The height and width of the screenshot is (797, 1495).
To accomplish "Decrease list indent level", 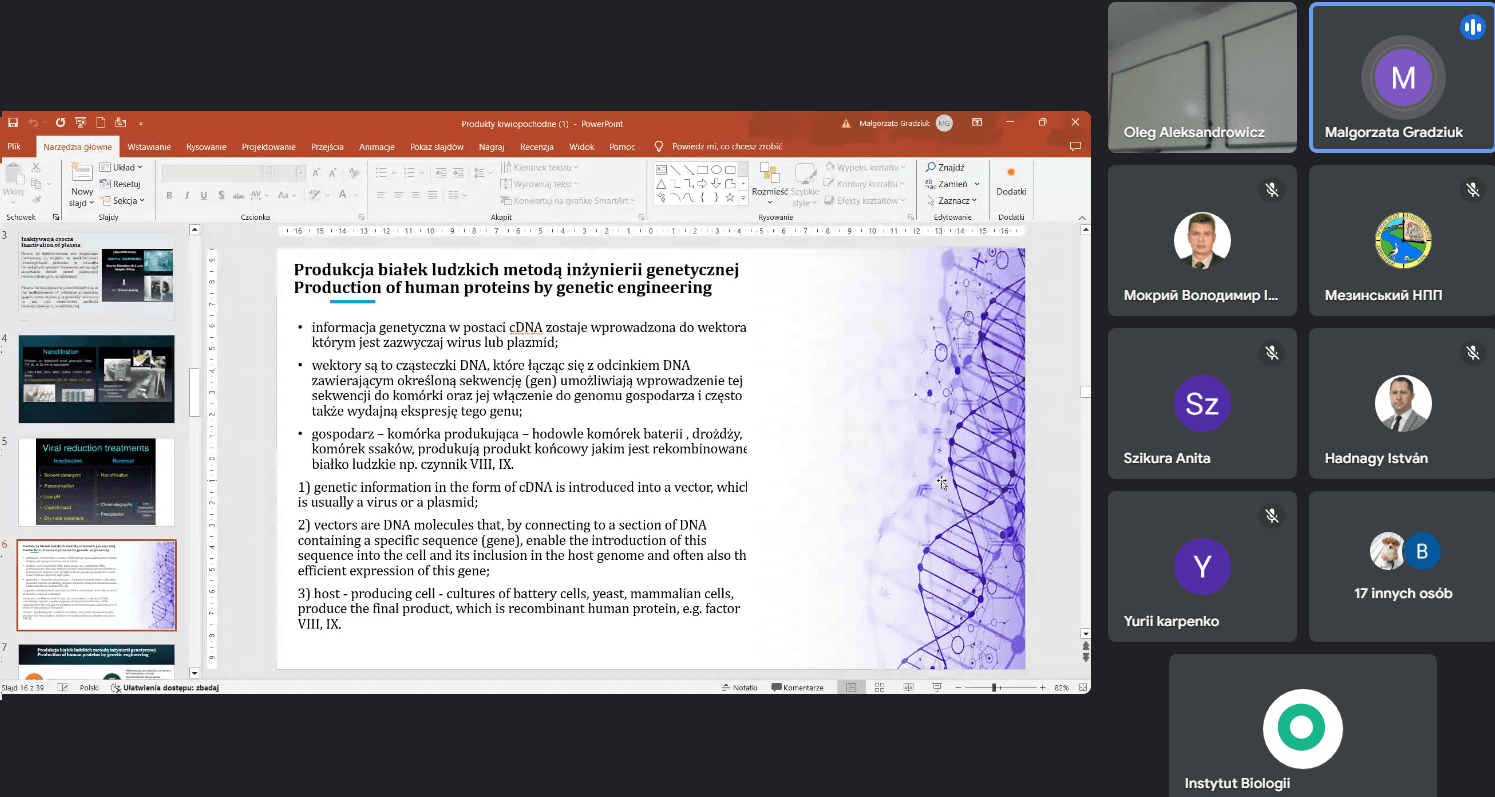I will coord(441,172).
